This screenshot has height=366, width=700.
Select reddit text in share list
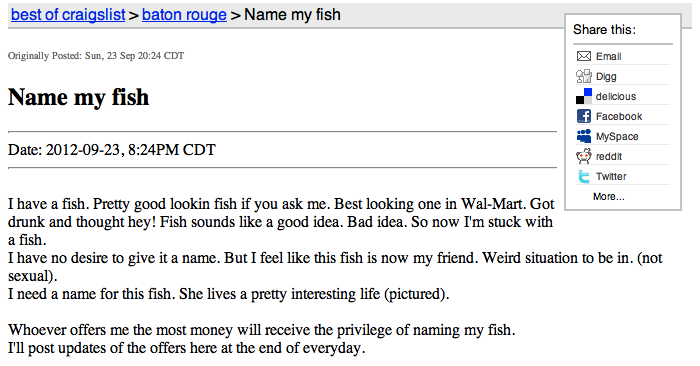coord(608,157)
